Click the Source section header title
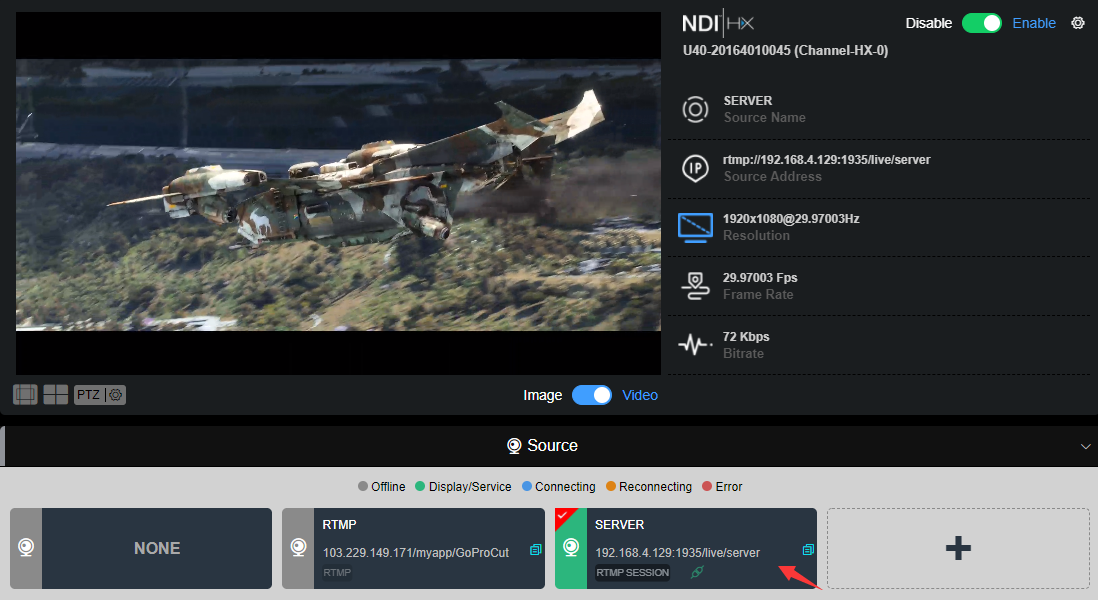1098x600 pixels. [552, 445]
